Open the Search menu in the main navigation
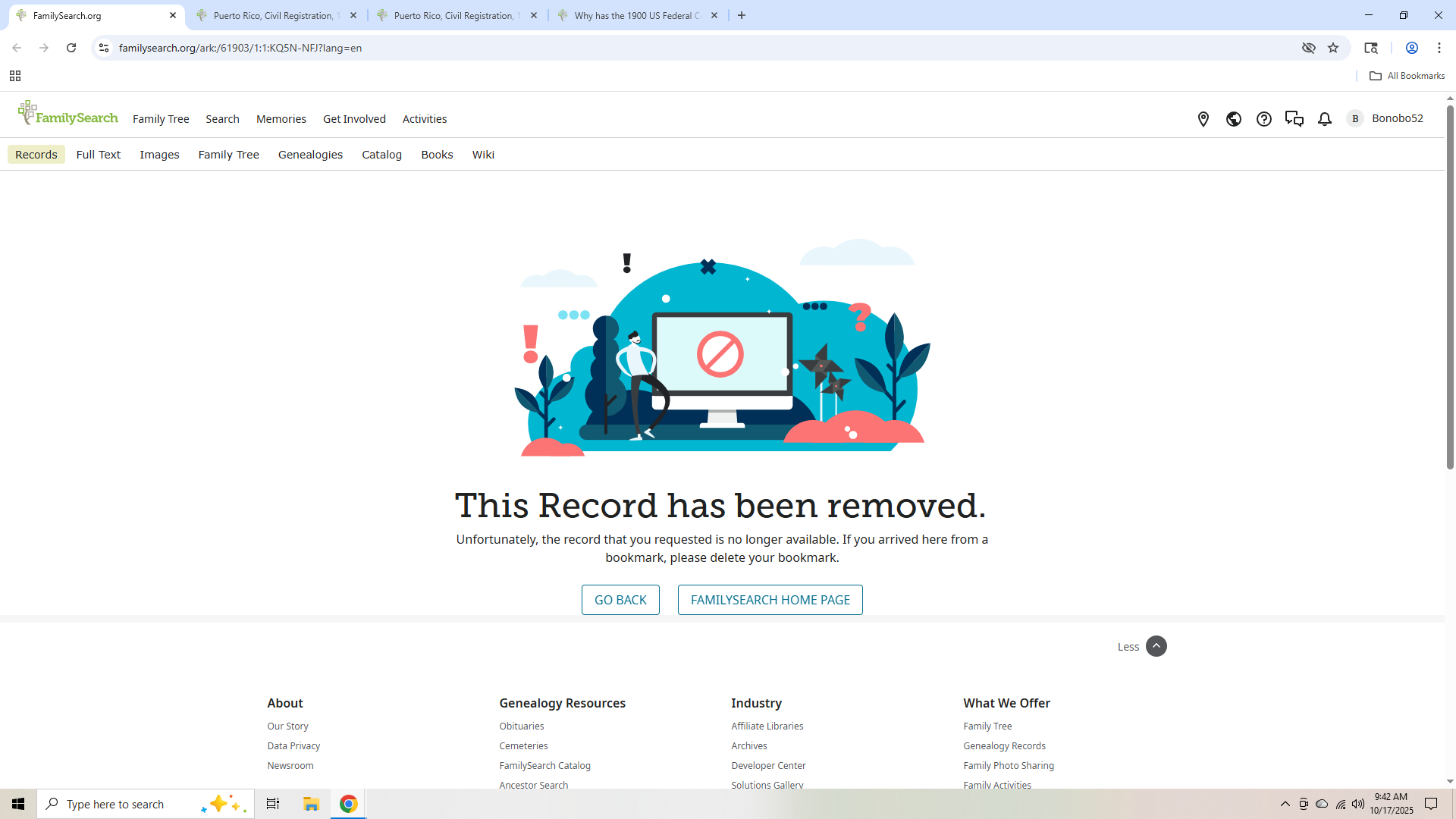 point(222,119)
